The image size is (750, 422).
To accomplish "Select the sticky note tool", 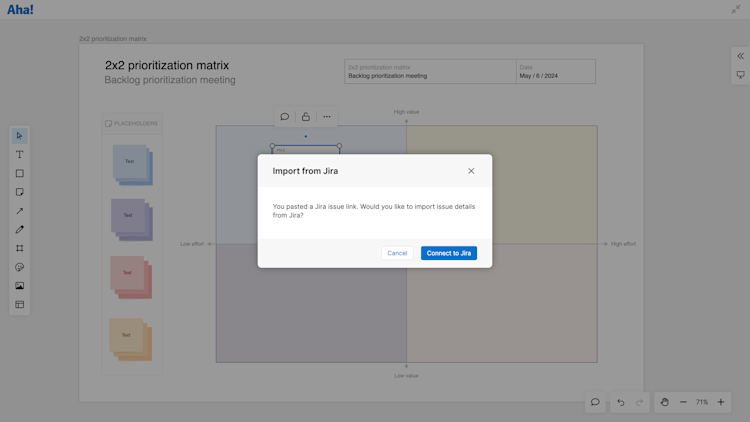I will click(x=20, y=192).
